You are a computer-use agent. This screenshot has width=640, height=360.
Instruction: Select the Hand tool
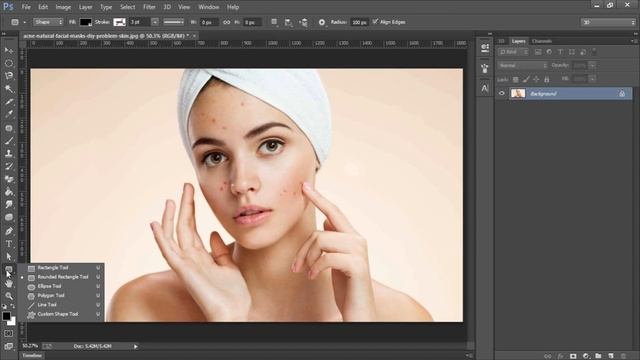pos(9,284)
